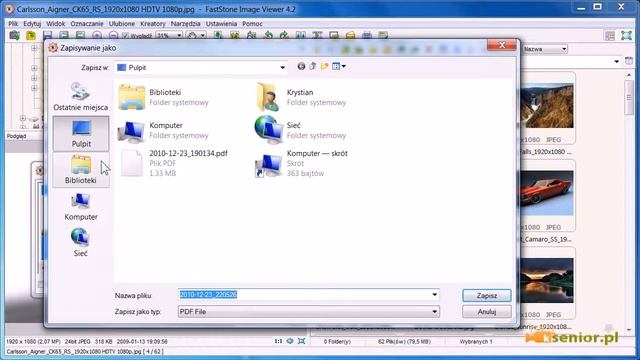The image size is (640, 360).
Task: Click the rotate right icon in FastStone toolbar
Action: [x=284, y=36]
